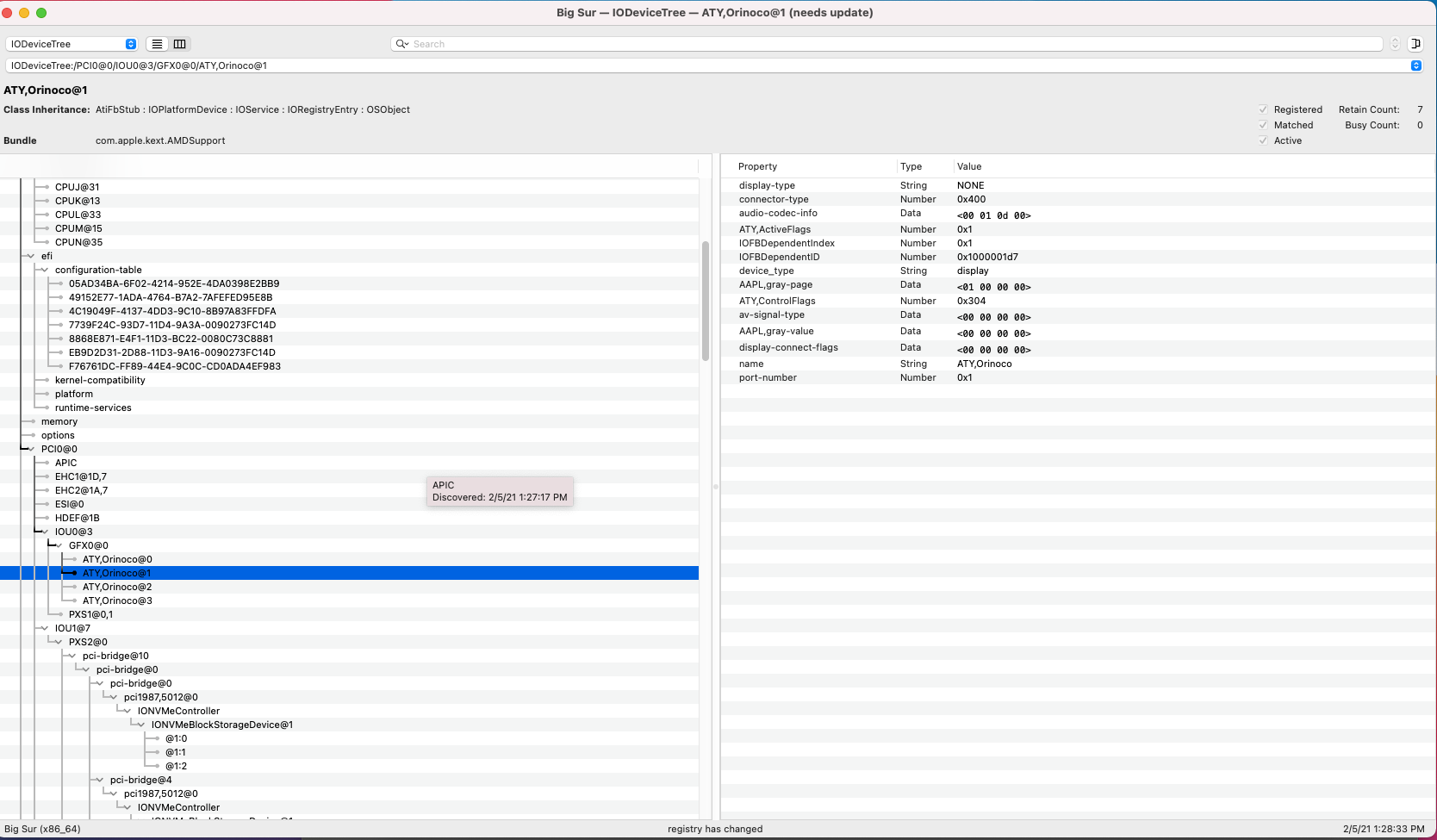Select the APIC tree node
This screenshot has width=1437, height=840.
click(x=65, y=463)
